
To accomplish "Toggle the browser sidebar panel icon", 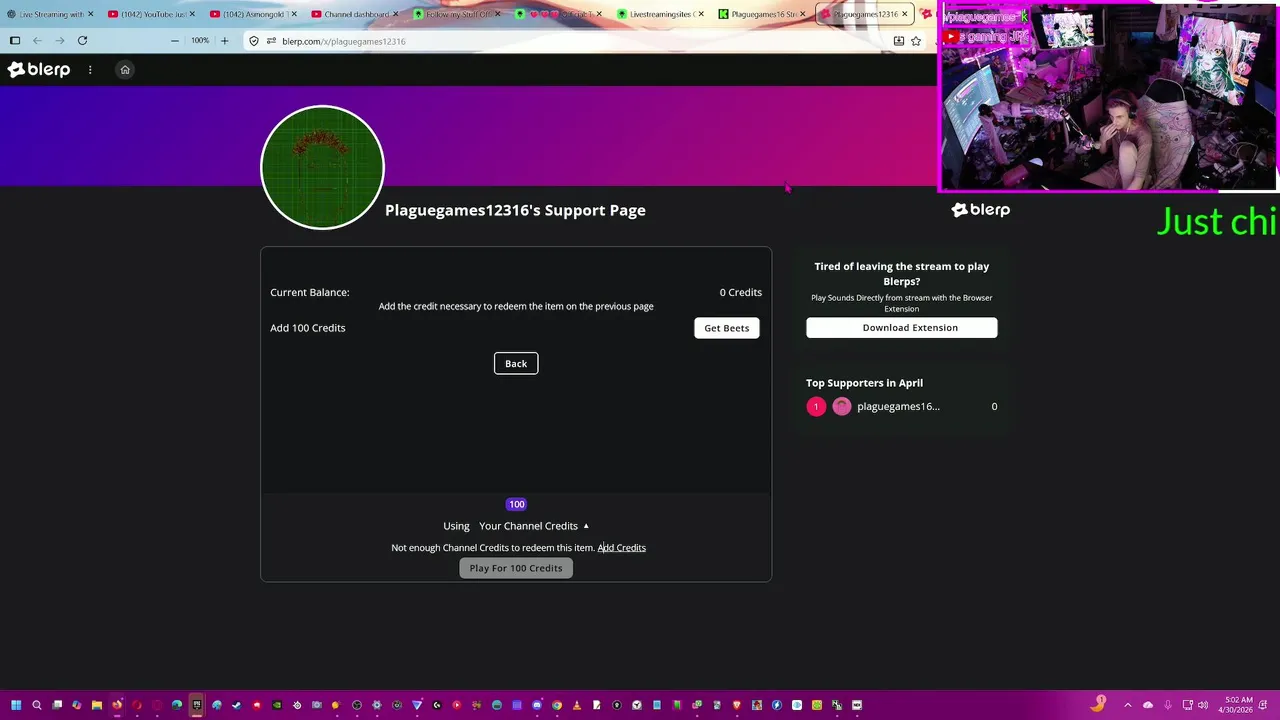I will point(15,41).
